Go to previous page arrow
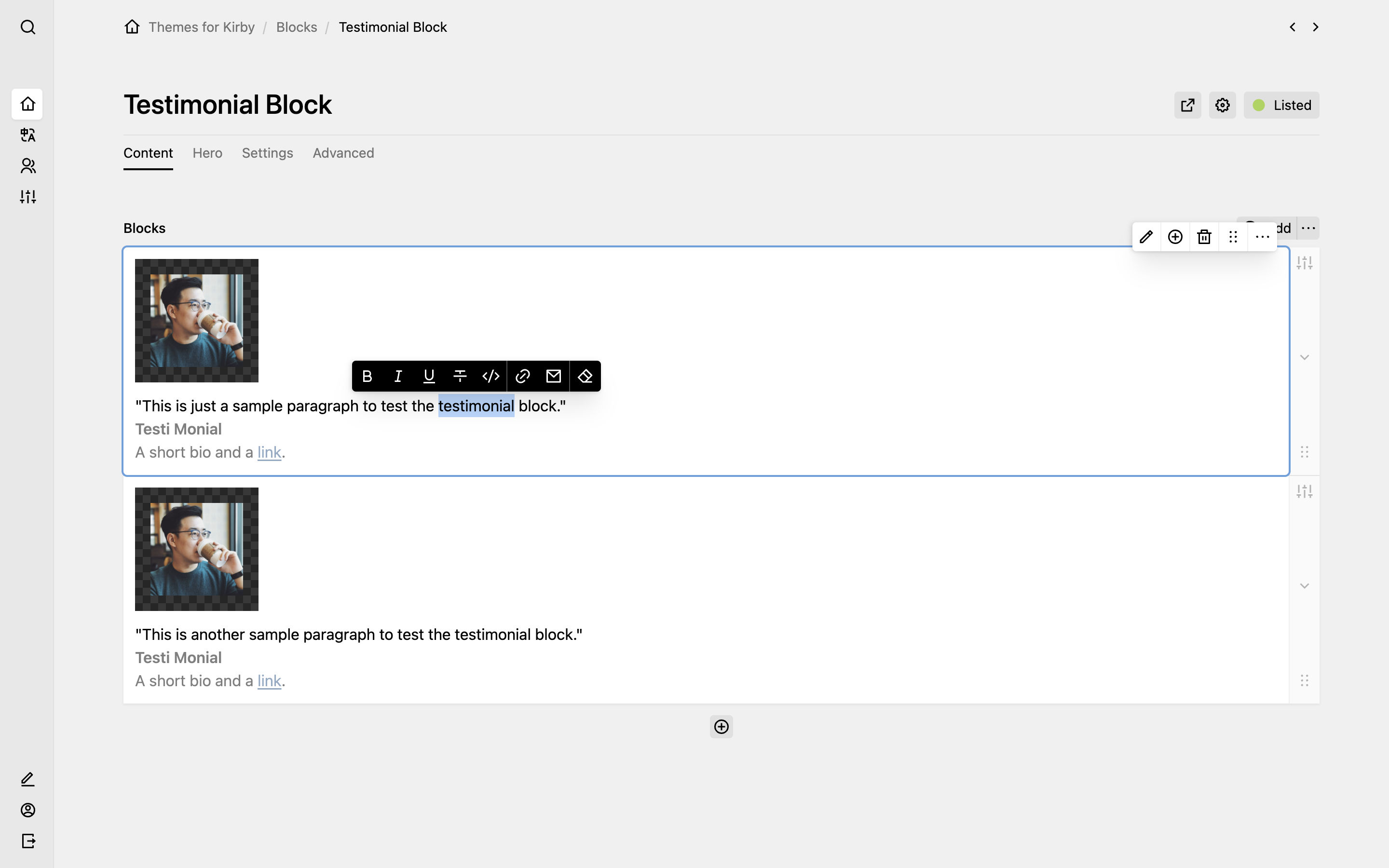This screenshot has height=868, width=1389. (1293, 27)
